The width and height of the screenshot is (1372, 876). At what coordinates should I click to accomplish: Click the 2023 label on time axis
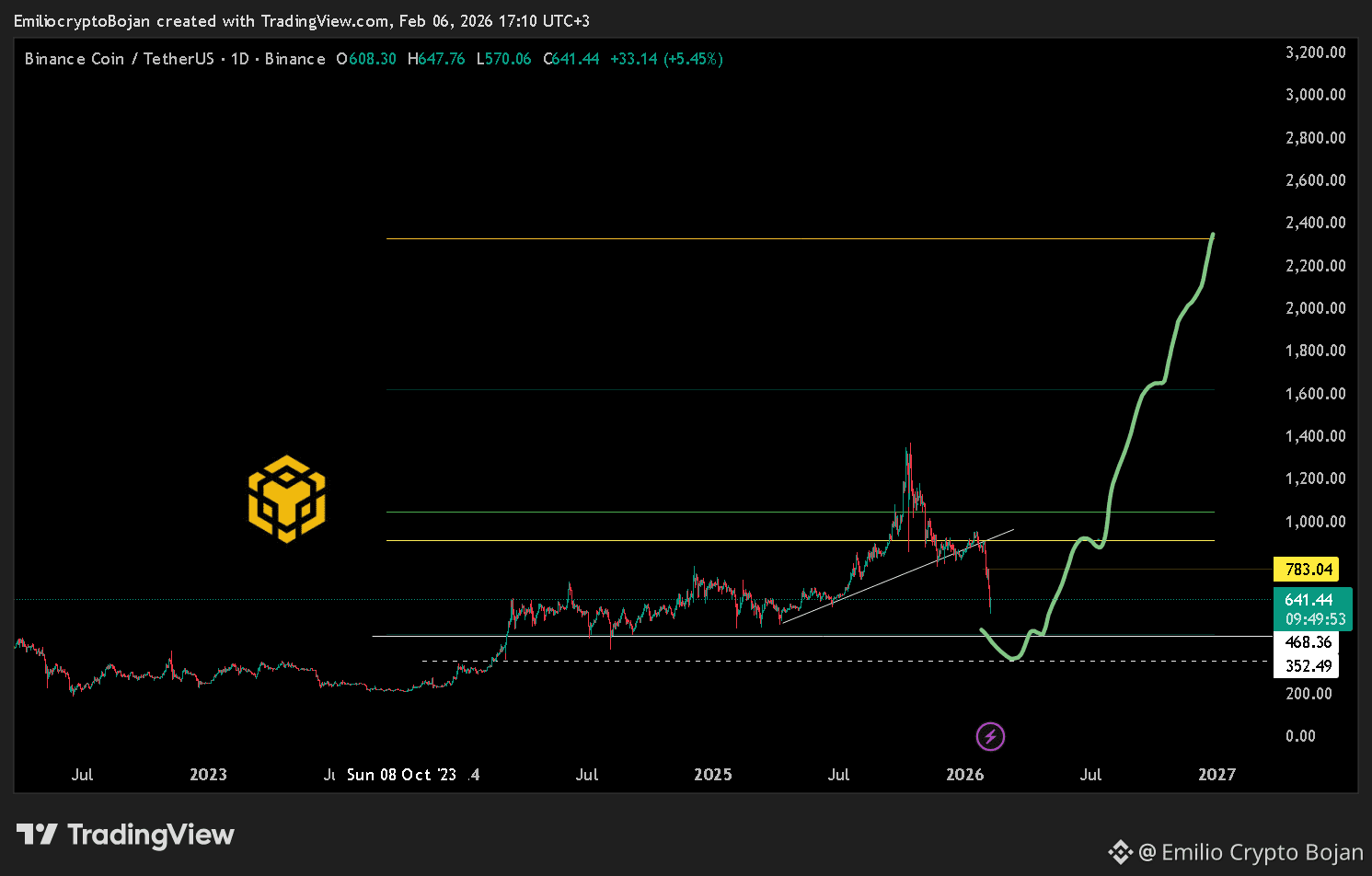pos(208,775)
